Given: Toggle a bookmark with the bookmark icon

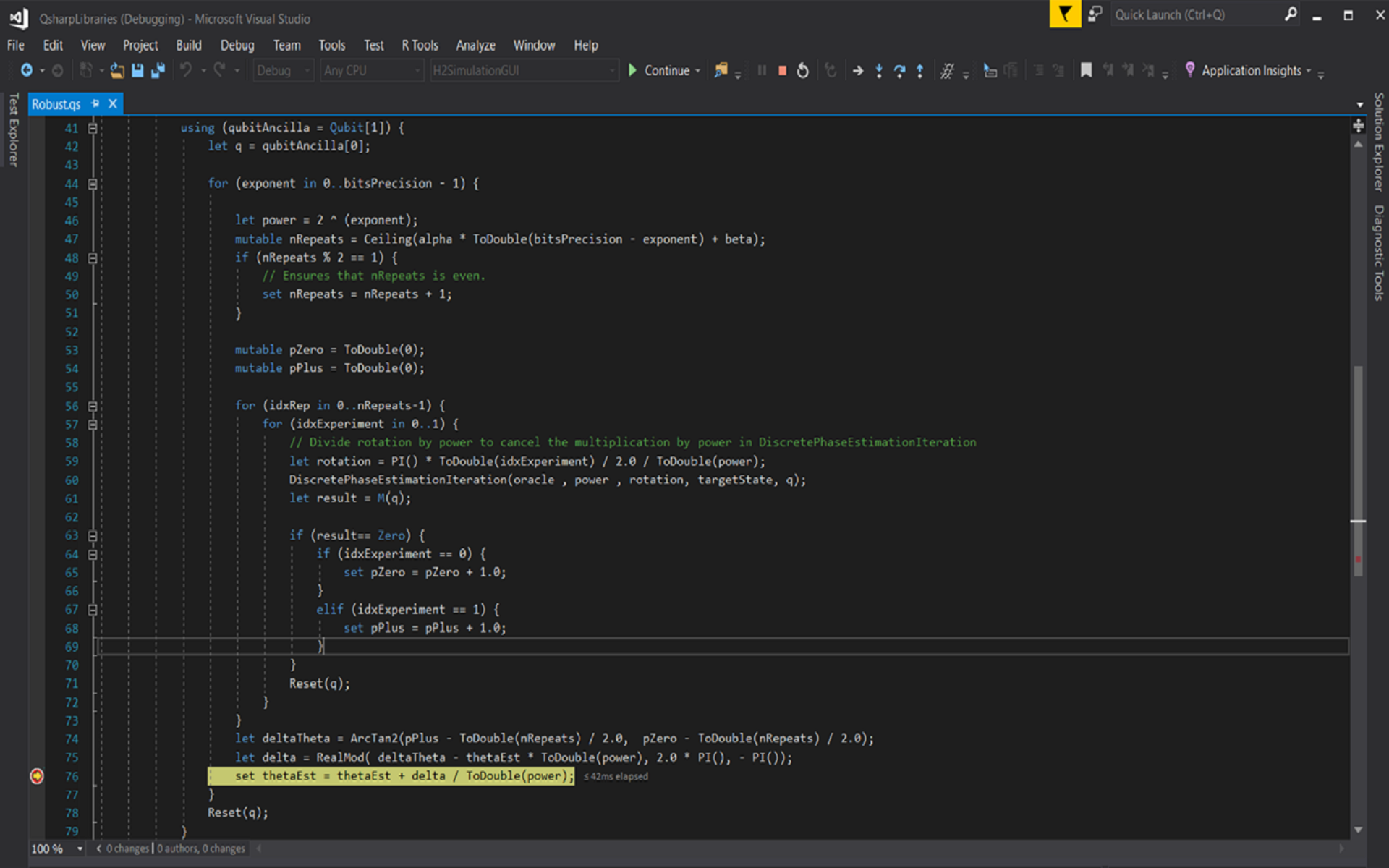Looking at the screenshot, I should (1086, 70).
